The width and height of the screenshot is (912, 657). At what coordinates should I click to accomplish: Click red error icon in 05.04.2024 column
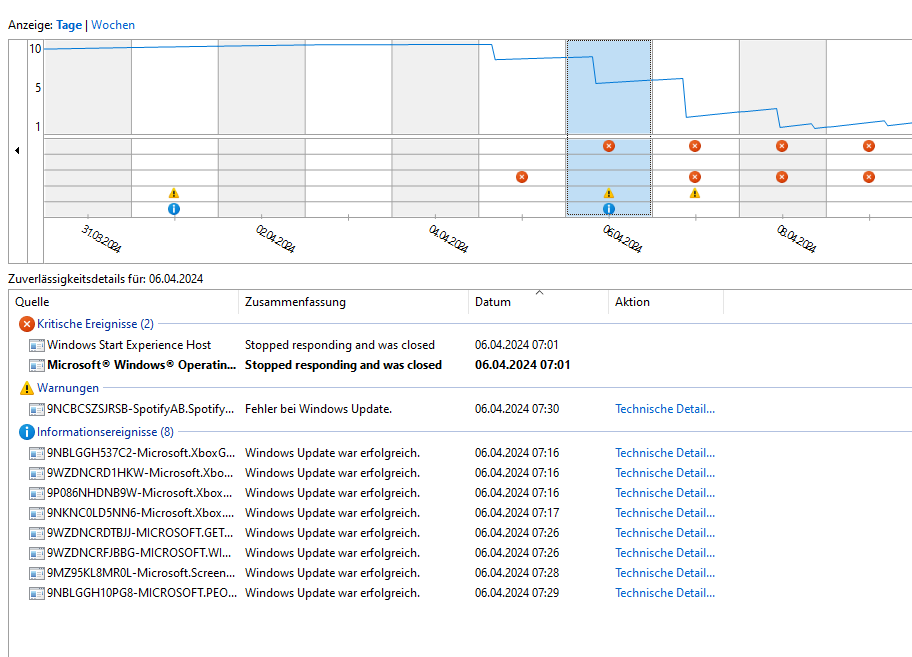tap(522, 177)
